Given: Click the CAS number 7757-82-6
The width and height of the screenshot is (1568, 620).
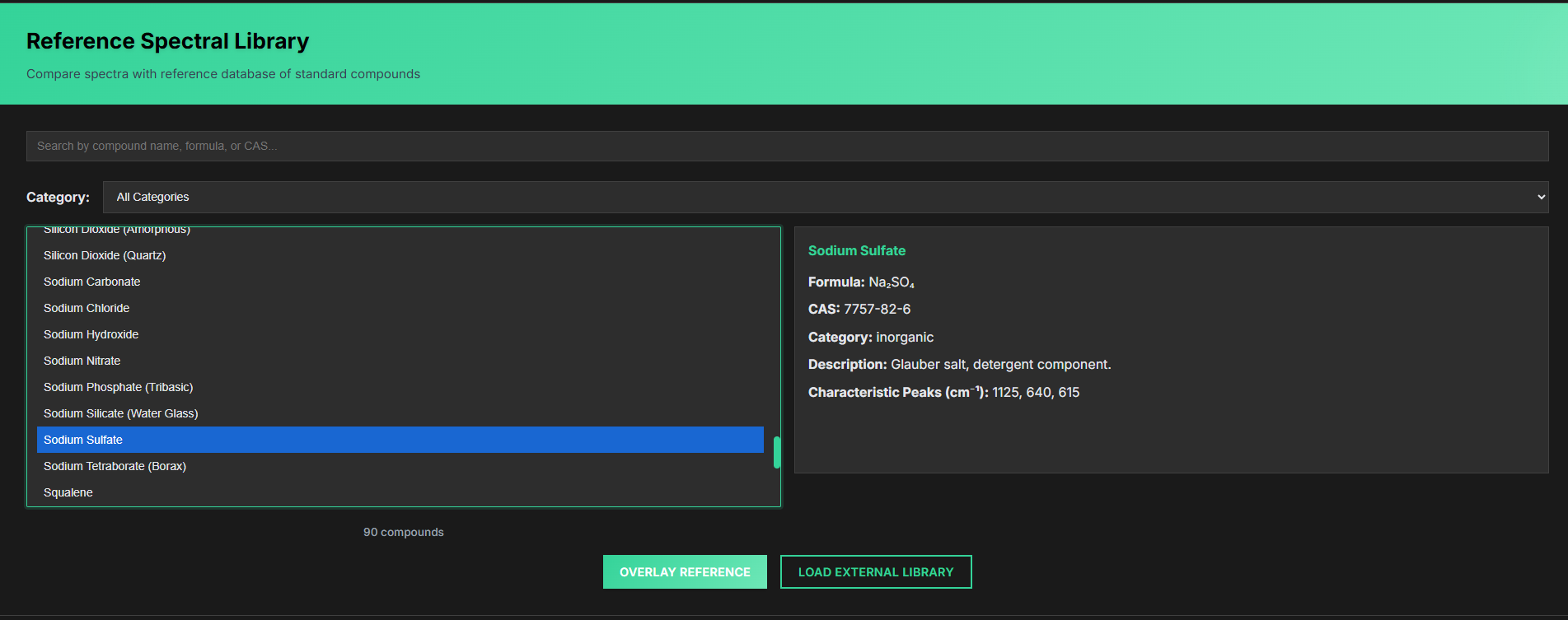Looking at the screenshot, I should [x=877, y=309].
